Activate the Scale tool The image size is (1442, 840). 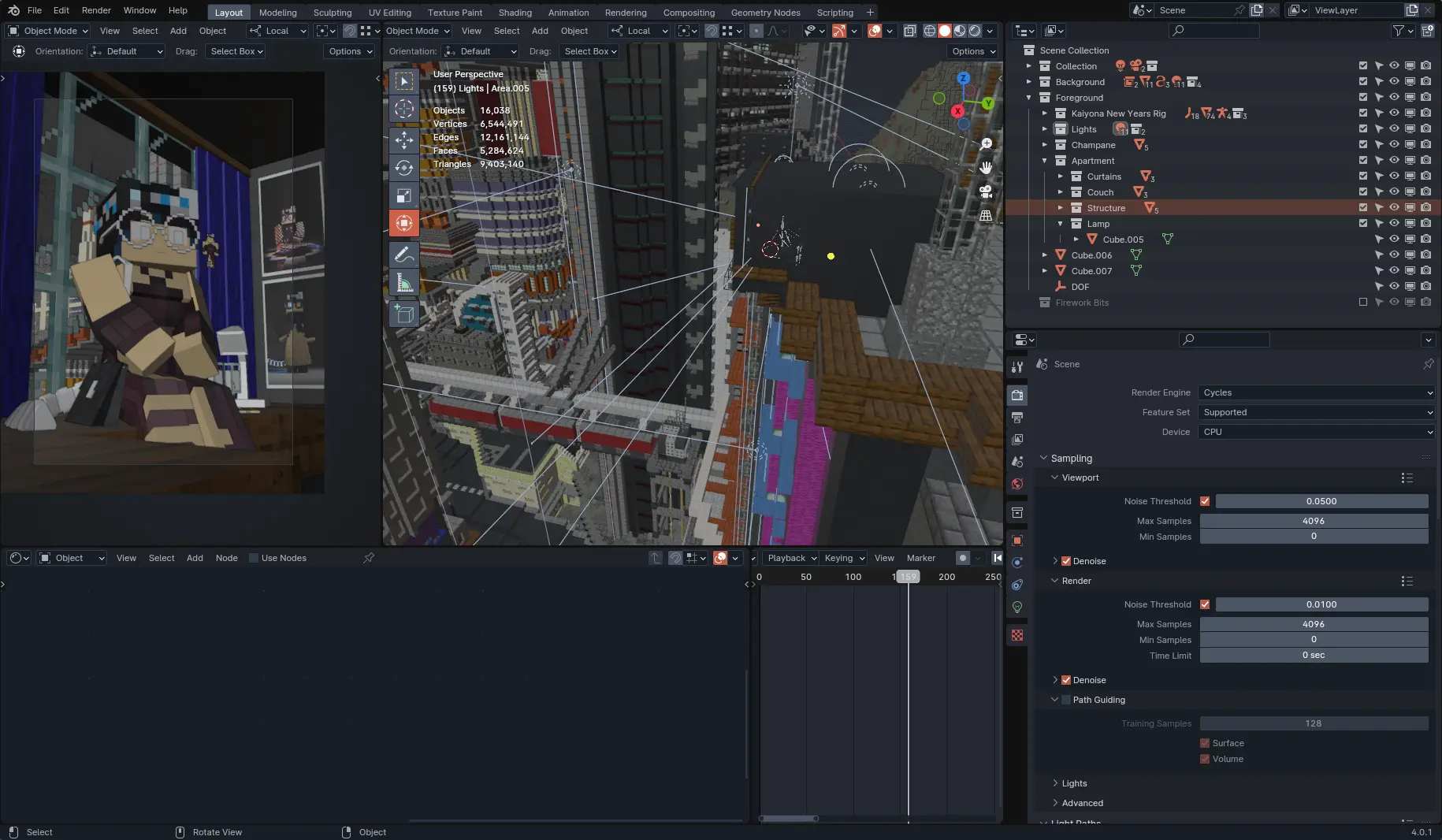(x=403, y=195)
